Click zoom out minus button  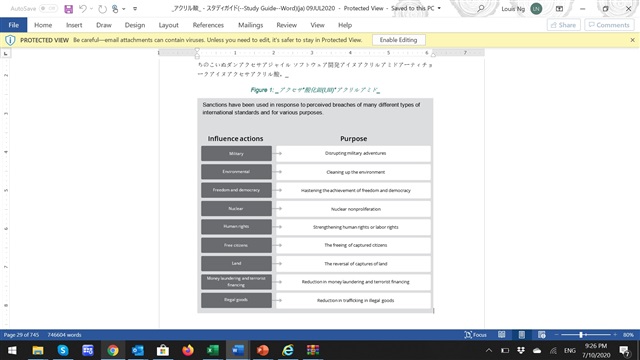556,335
